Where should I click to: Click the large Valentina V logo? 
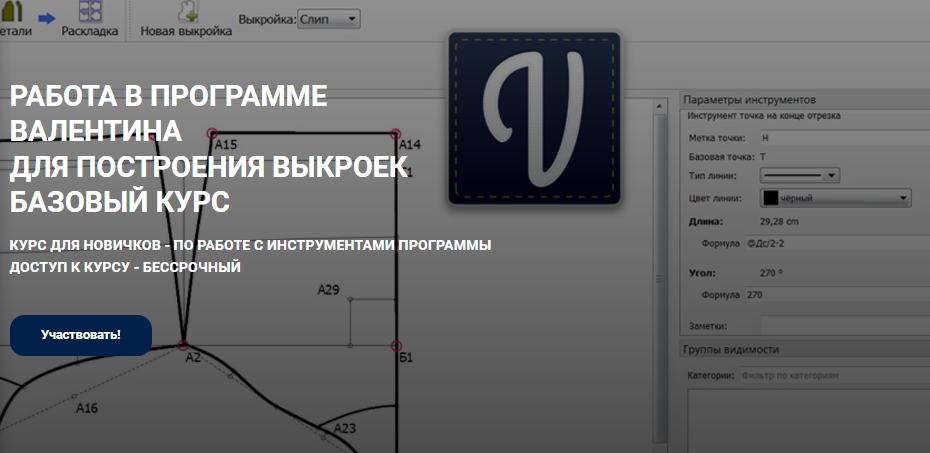pyautogui.click(x=534, y=119)
